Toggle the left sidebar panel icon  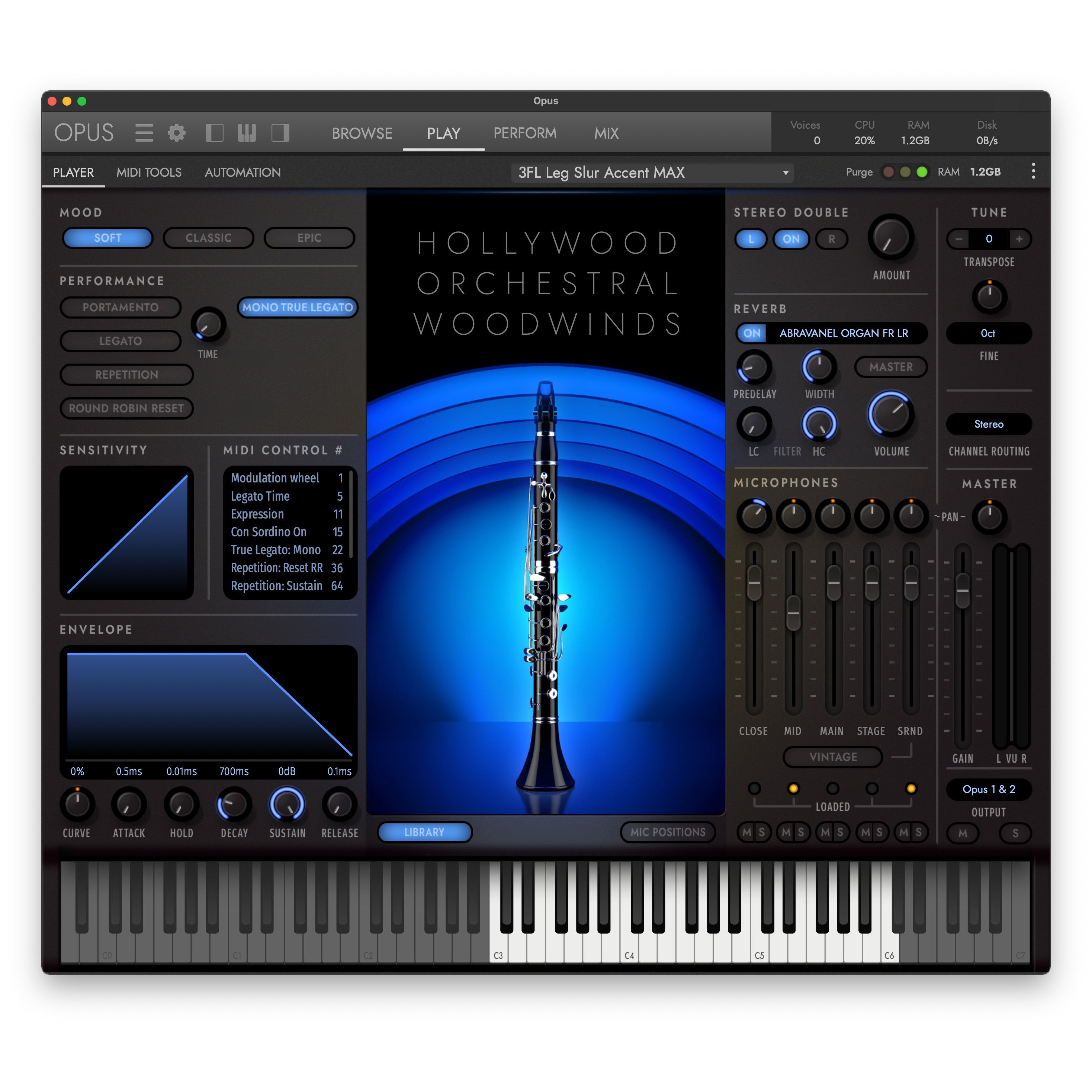pyautogui.click(x=214, y=134)
